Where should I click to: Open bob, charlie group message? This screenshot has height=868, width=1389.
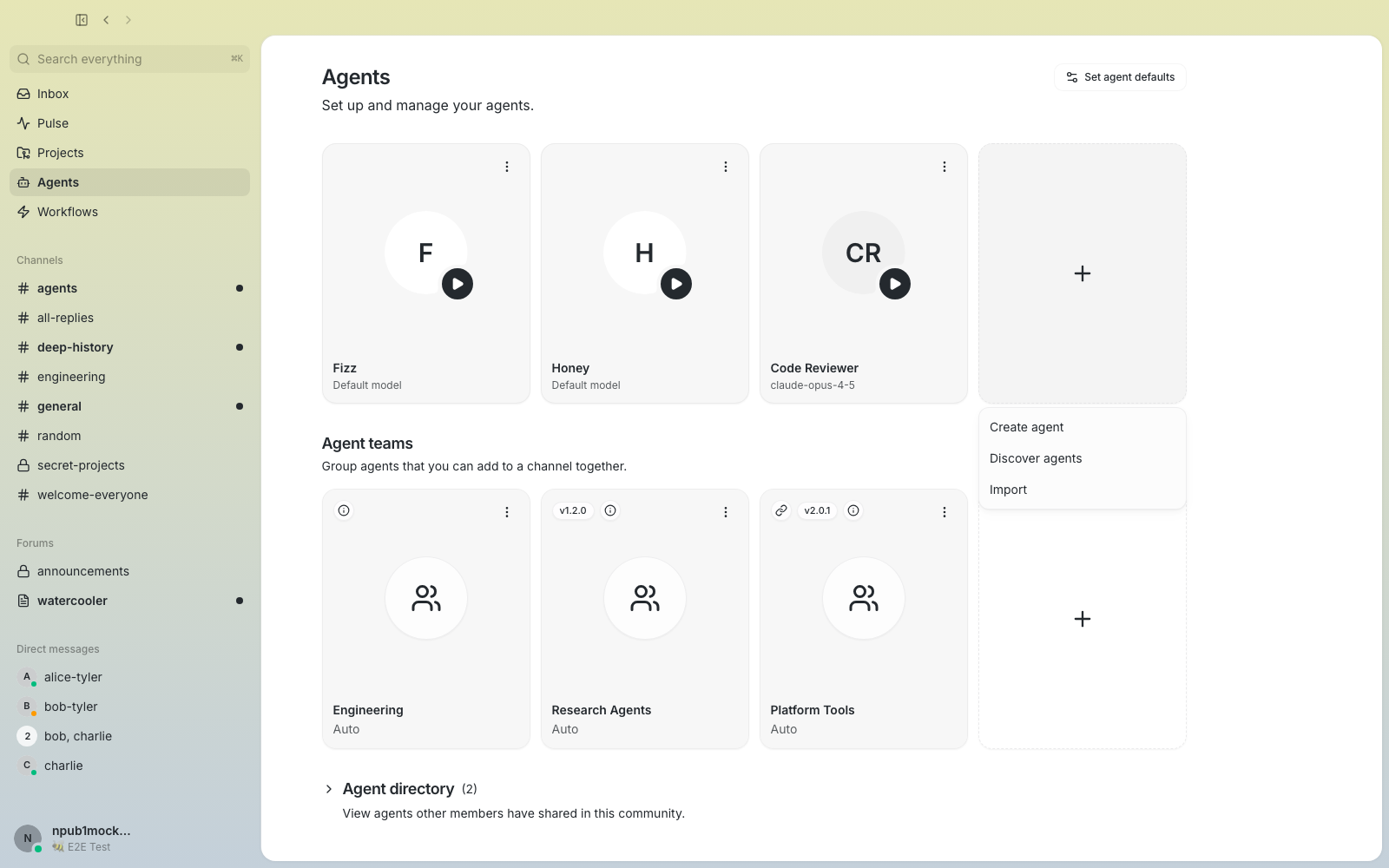click(129, 736)
